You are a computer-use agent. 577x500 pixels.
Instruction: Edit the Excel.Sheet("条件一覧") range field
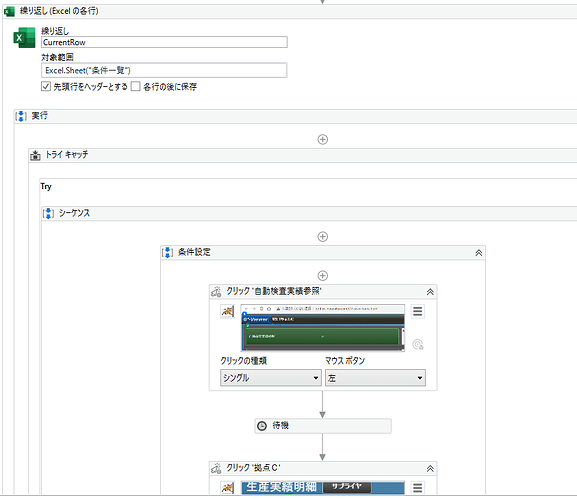tap(164, 70)
